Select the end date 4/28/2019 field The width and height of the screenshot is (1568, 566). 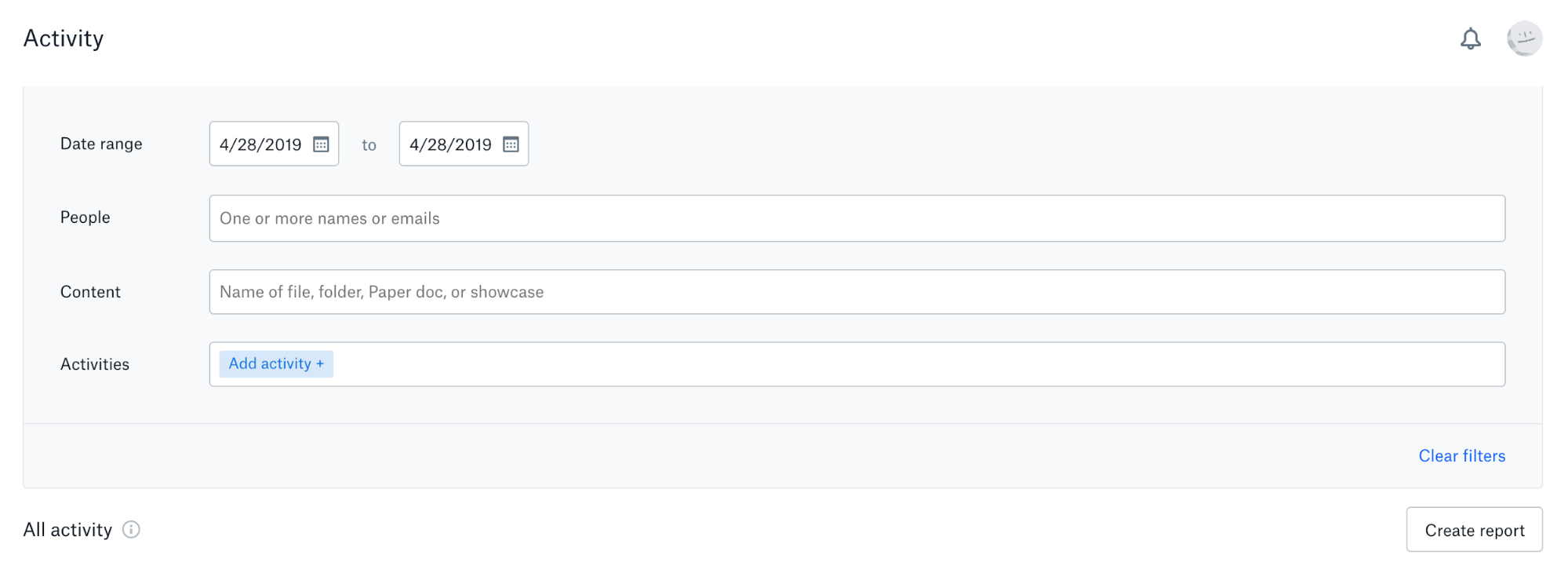[x=451, y=144]
